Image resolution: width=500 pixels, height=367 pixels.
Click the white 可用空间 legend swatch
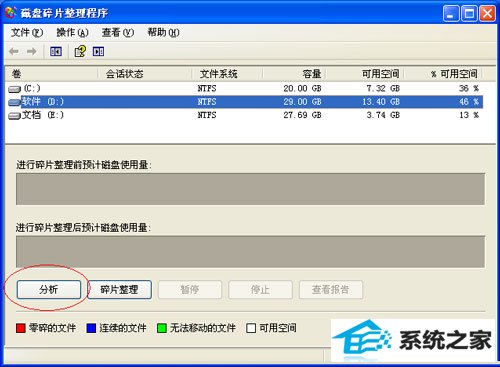pyautogui.click(x=251, y=328)
